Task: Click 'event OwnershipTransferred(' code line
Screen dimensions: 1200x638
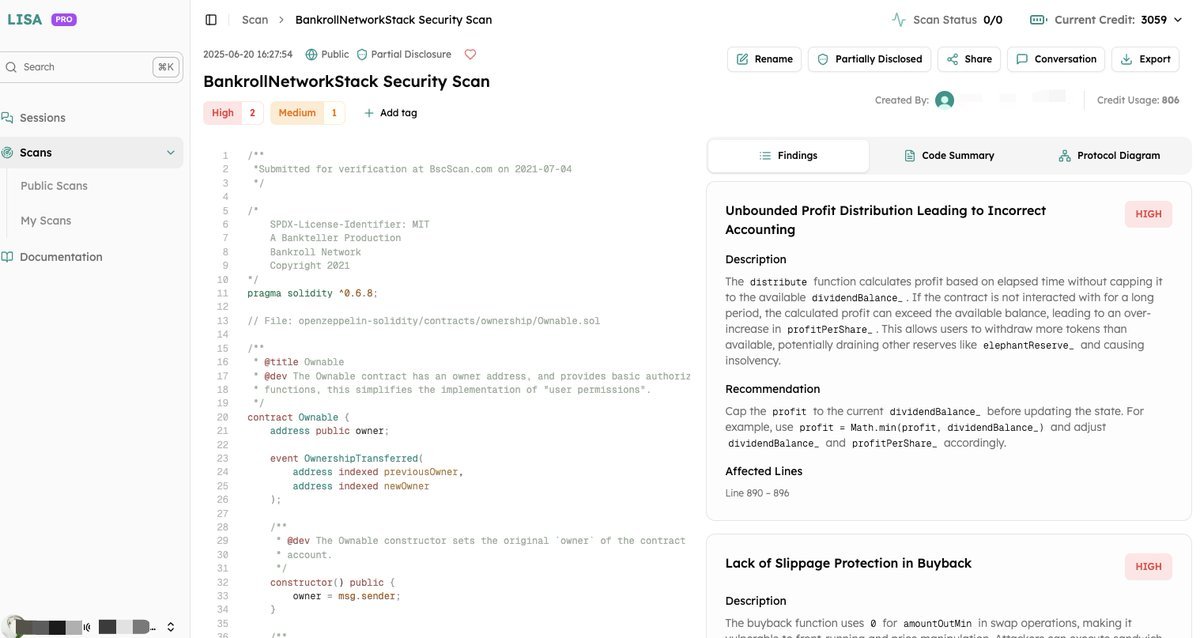Action: [347, 458]
